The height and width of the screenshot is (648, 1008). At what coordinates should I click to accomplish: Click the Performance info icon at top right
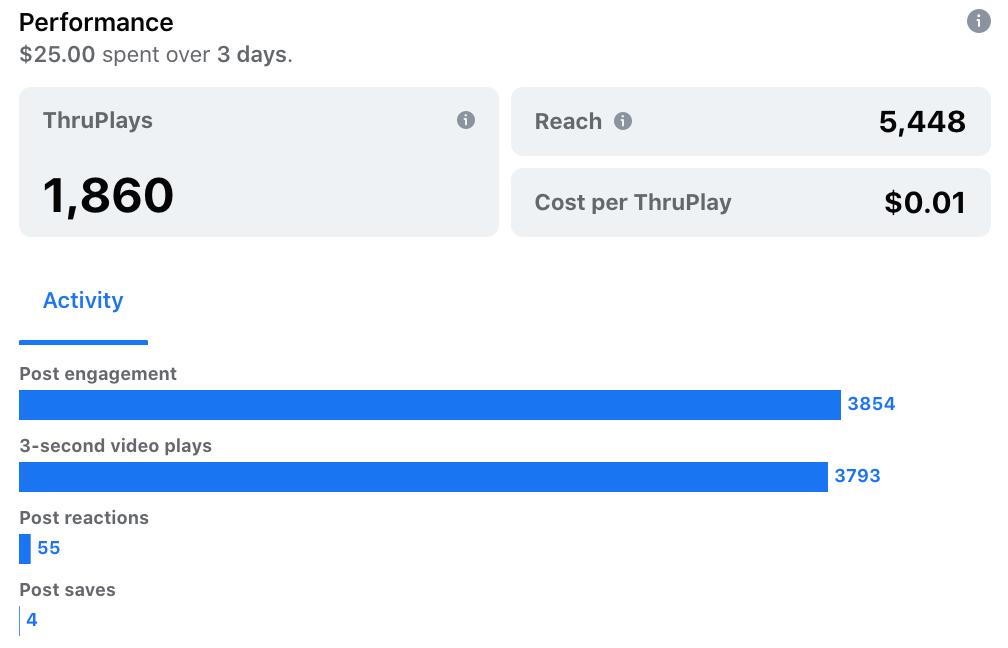[978, 21]
